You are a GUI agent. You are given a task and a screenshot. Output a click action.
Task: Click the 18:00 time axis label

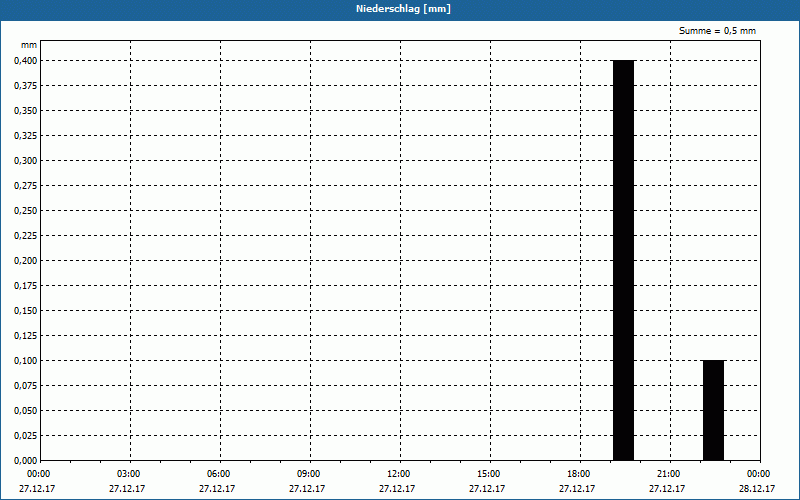(x=579, y=474)
